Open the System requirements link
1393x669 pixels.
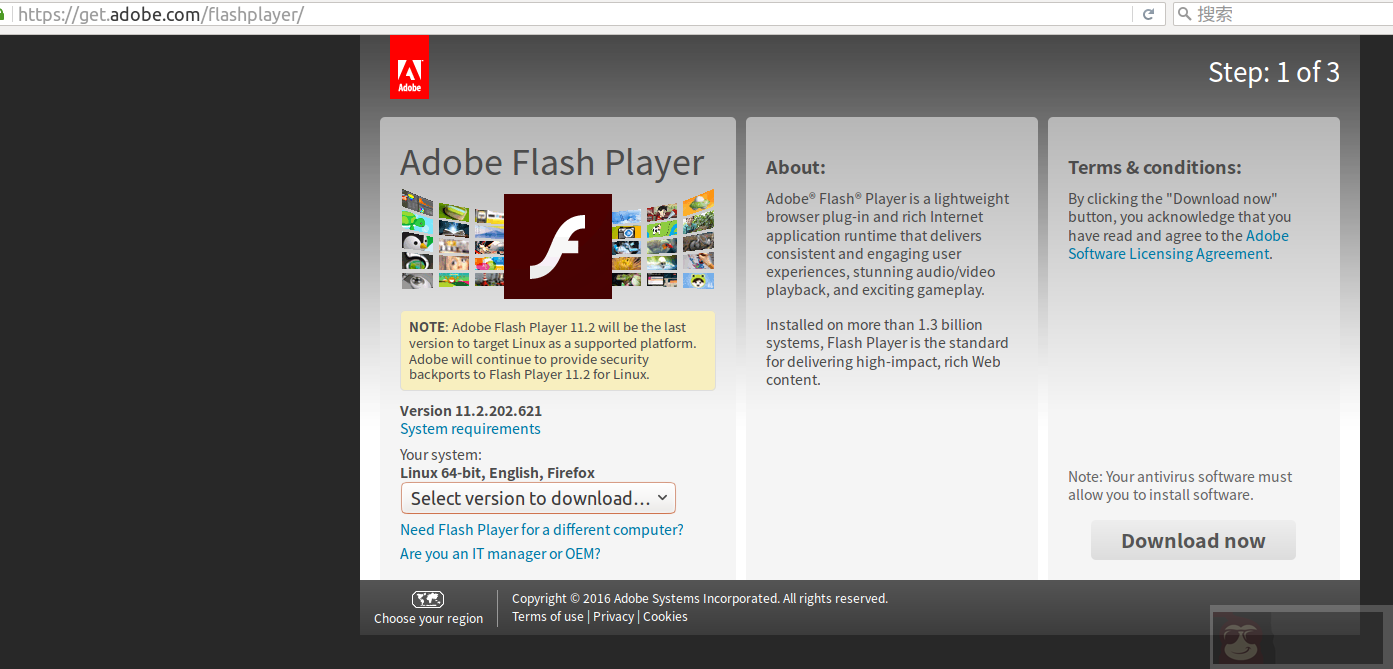(x=470, y=428)
